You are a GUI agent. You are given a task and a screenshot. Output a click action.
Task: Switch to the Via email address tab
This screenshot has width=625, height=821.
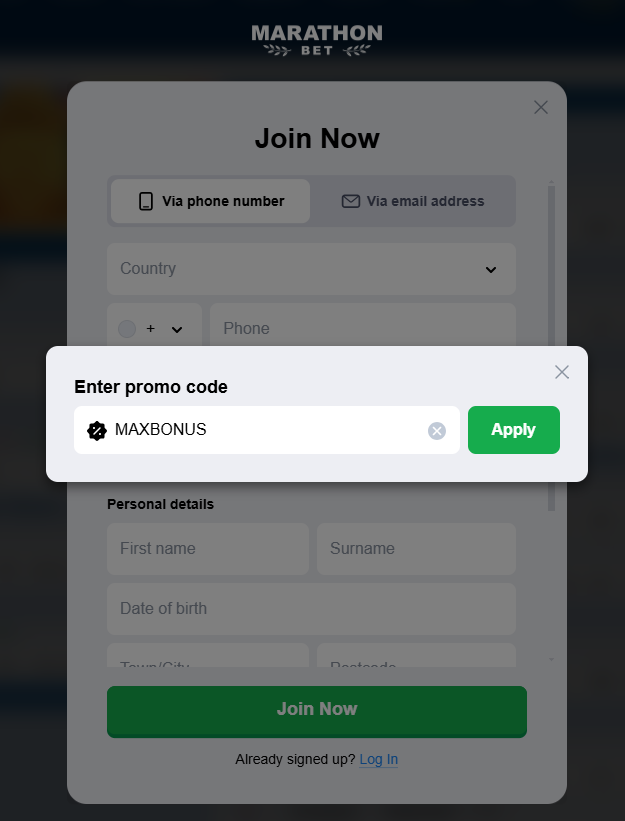pyautogui.click(x=414, y=201)
